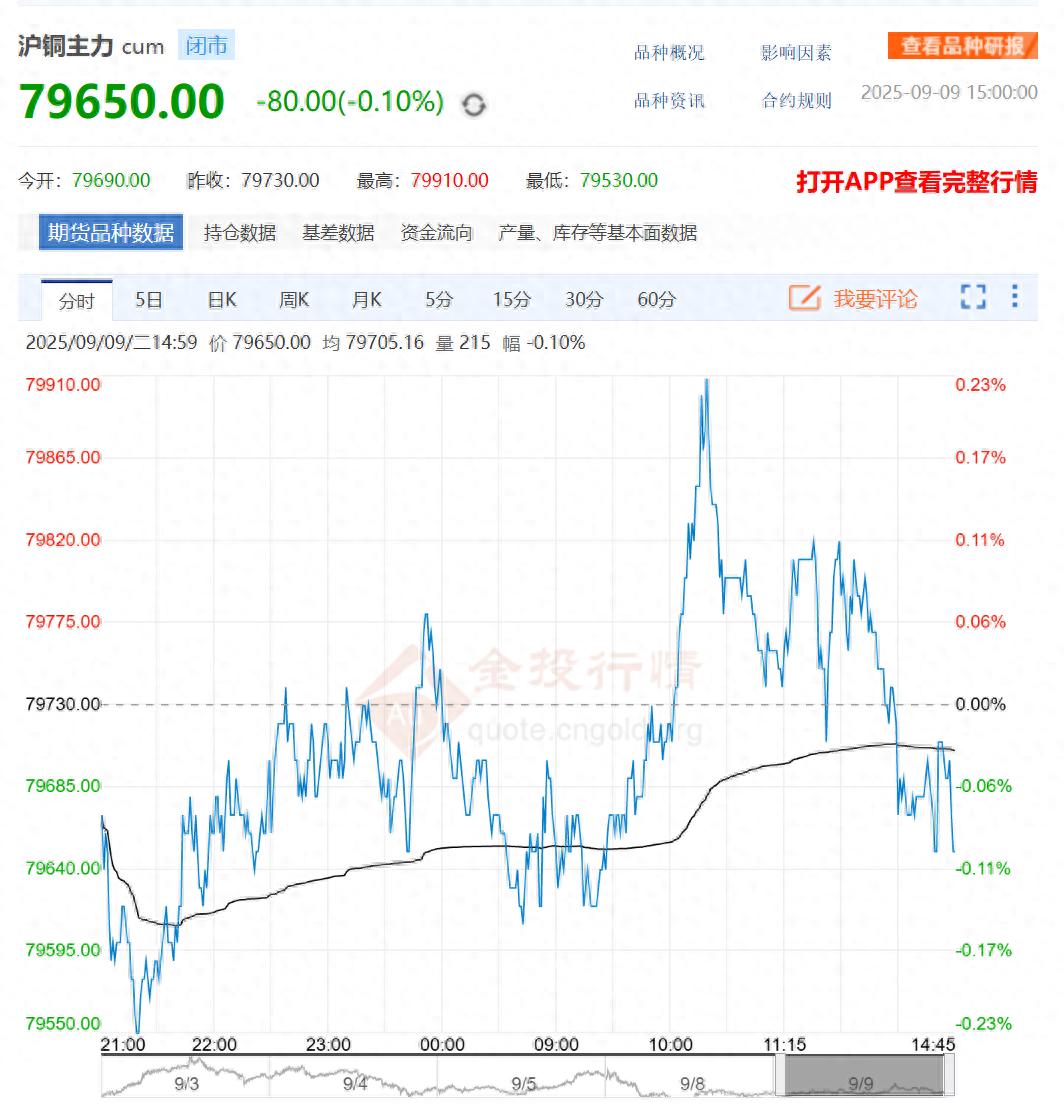Open the 15分 interval chart
The width and height of the screenshot is (1064, 1110).
point(510,298)
